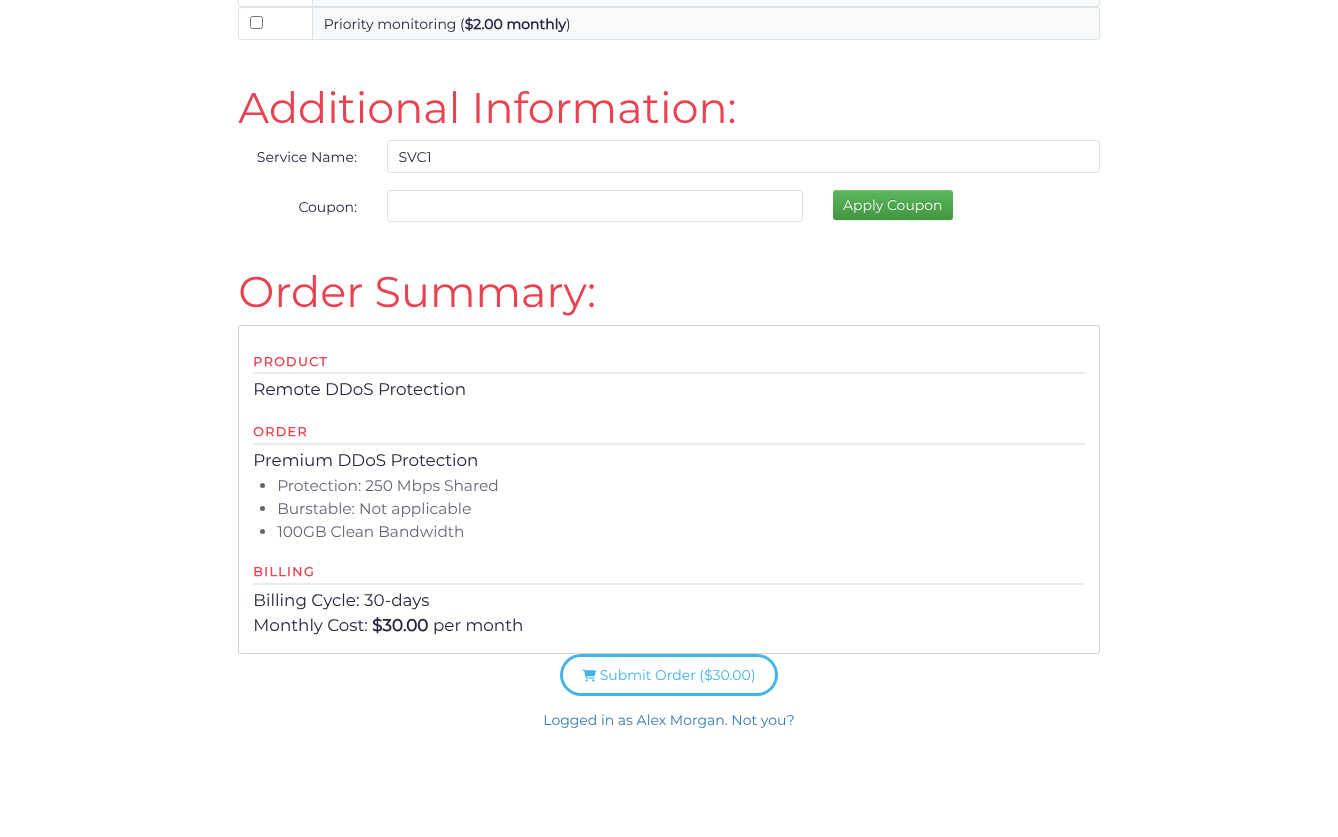
Task: Select '100GB Clean Bandwidth' bullet
Action: pos(370,532)
